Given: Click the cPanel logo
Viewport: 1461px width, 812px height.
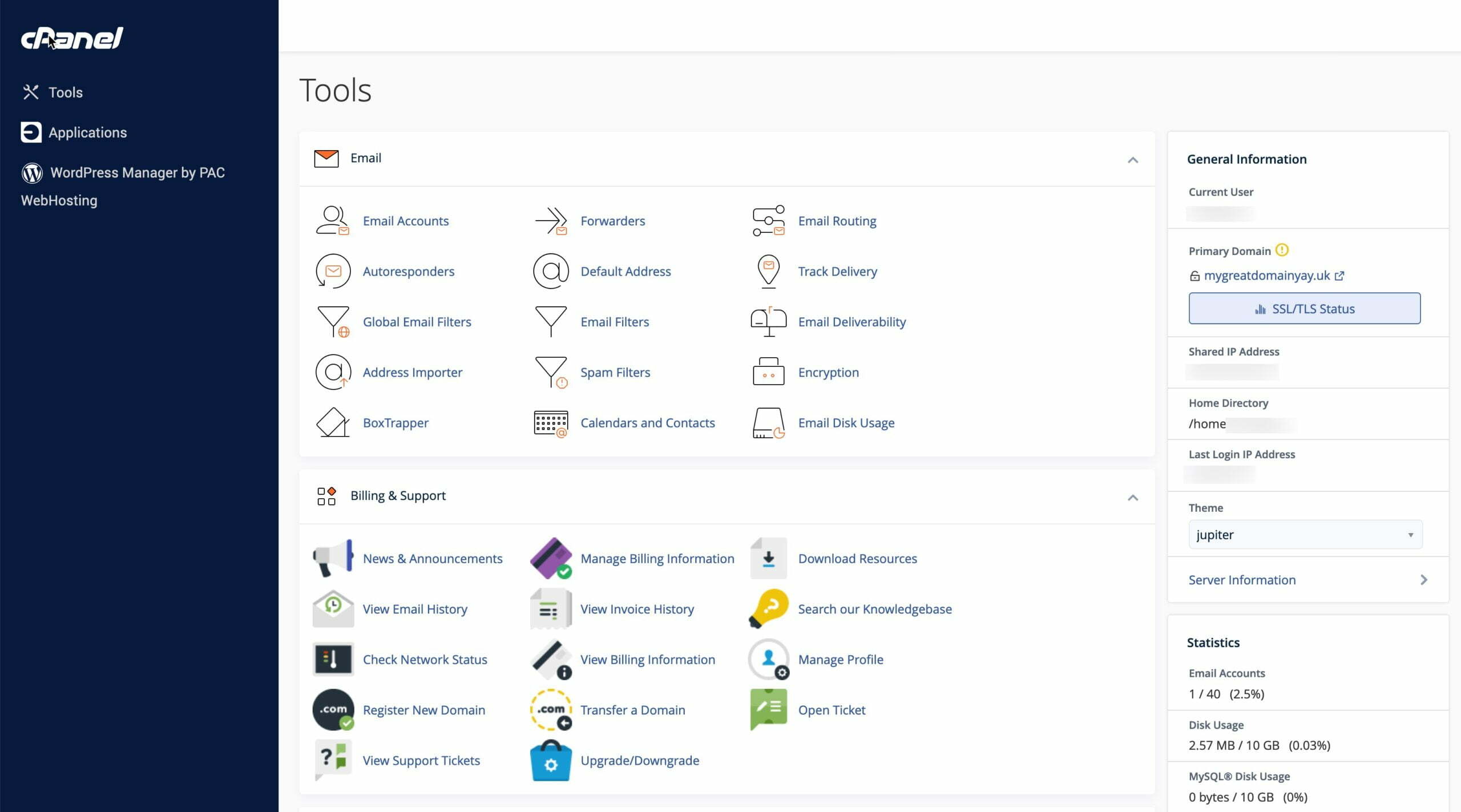Looking at the screenshot, I should tap(71, 37).
